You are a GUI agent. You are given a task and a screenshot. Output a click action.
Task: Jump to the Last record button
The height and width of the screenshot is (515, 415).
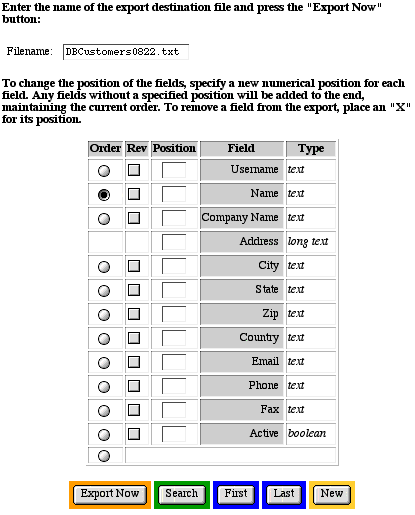[x=284, y=494]
